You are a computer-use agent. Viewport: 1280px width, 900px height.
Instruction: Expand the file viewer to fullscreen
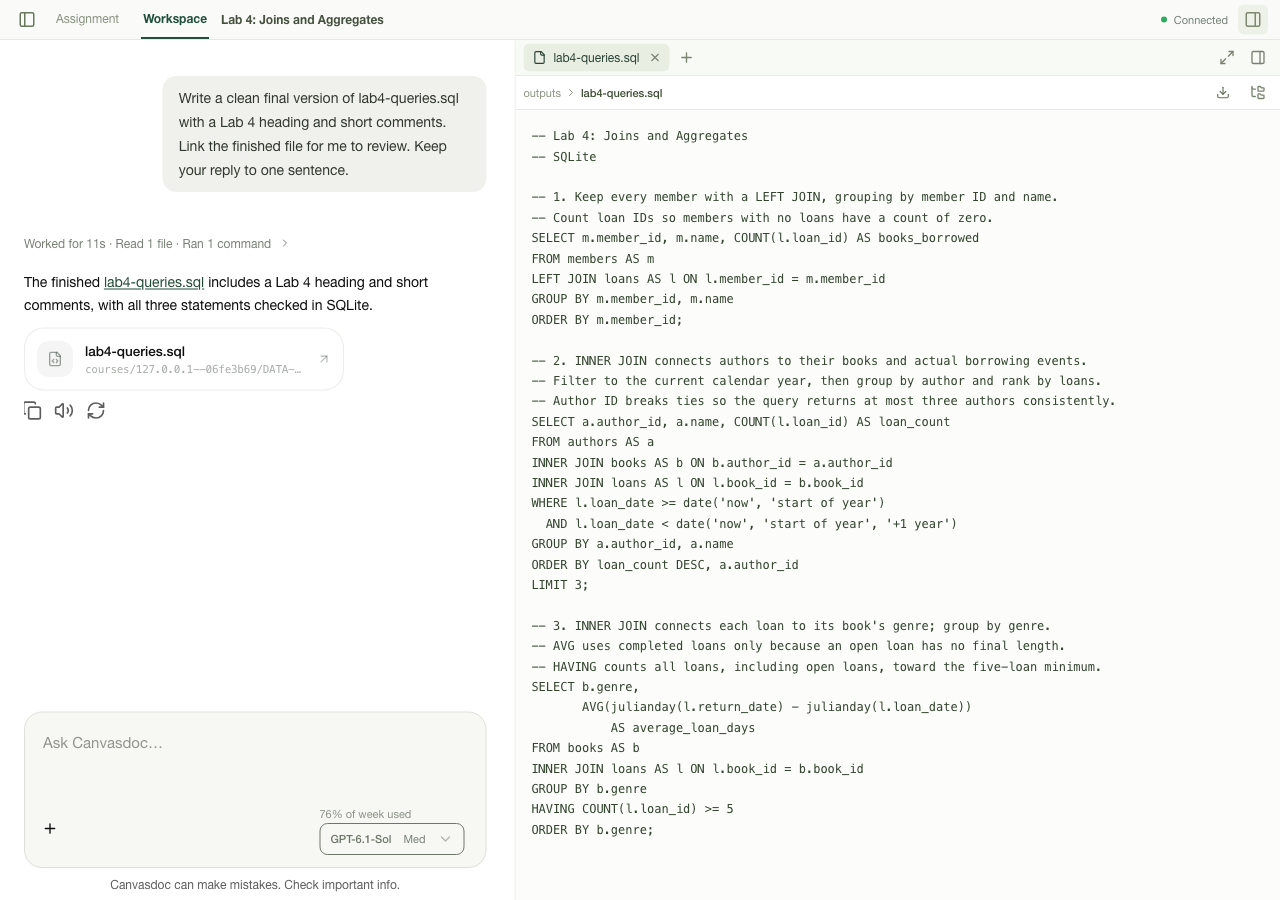[x=1227, y=58]
